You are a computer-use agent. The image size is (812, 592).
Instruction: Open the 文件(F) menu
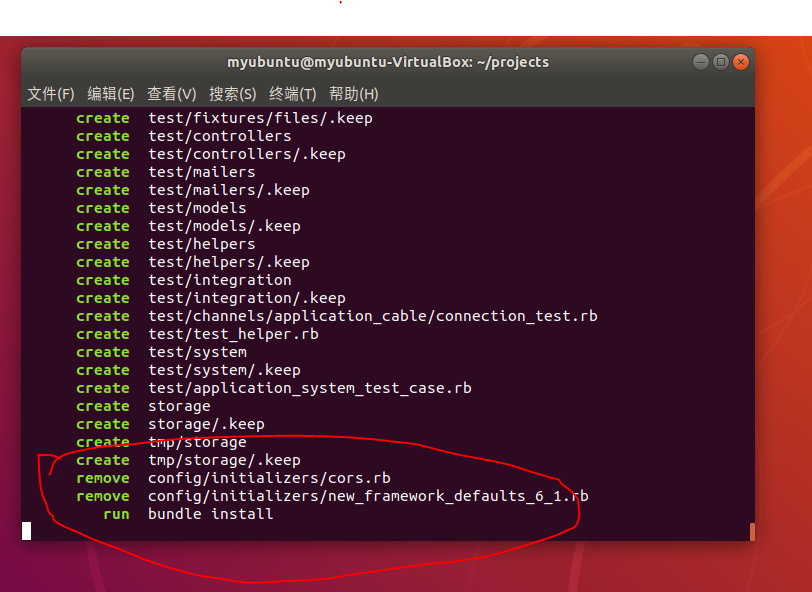coord(51,94)
